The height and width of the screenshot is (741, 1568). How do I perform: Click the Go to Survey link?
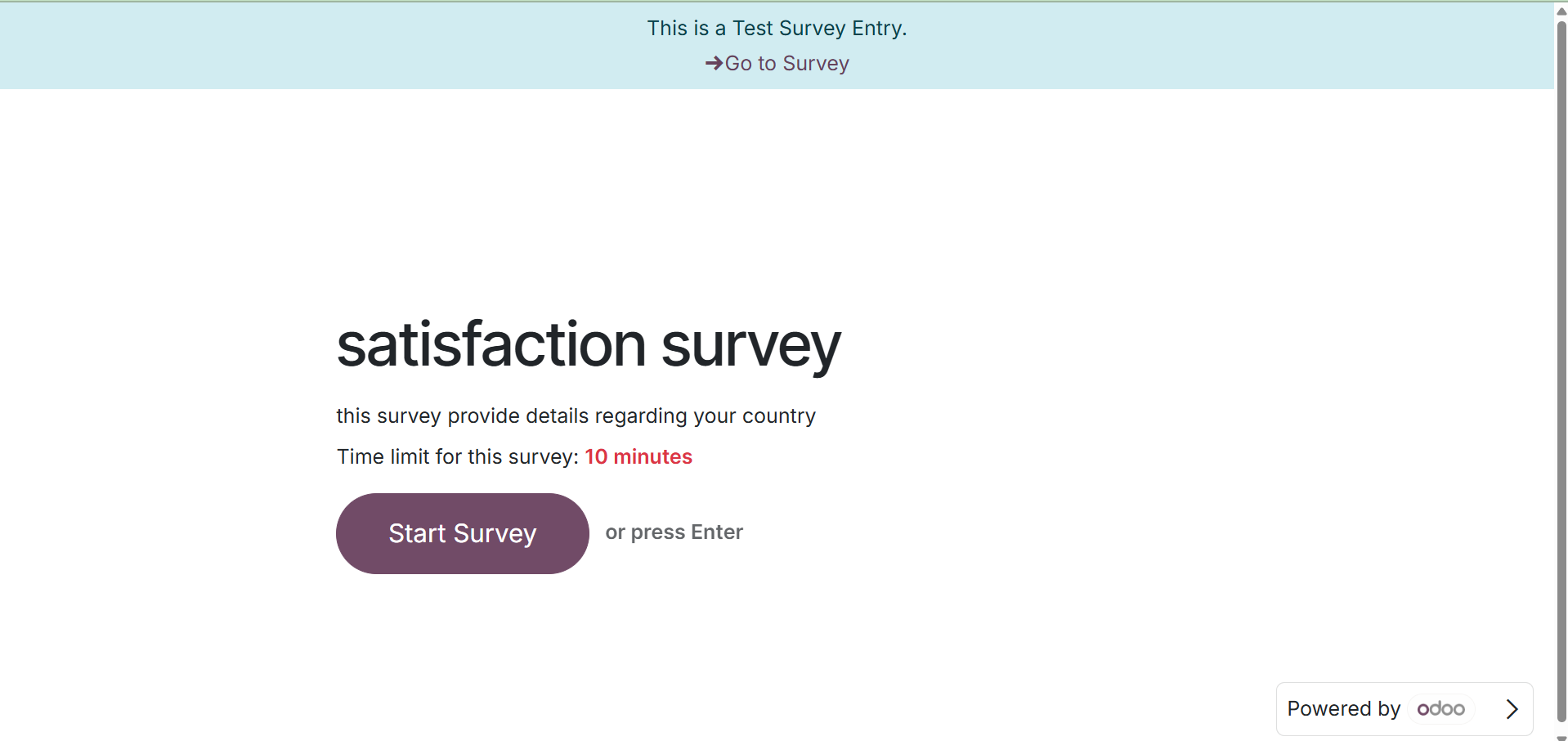coord(786,63)
